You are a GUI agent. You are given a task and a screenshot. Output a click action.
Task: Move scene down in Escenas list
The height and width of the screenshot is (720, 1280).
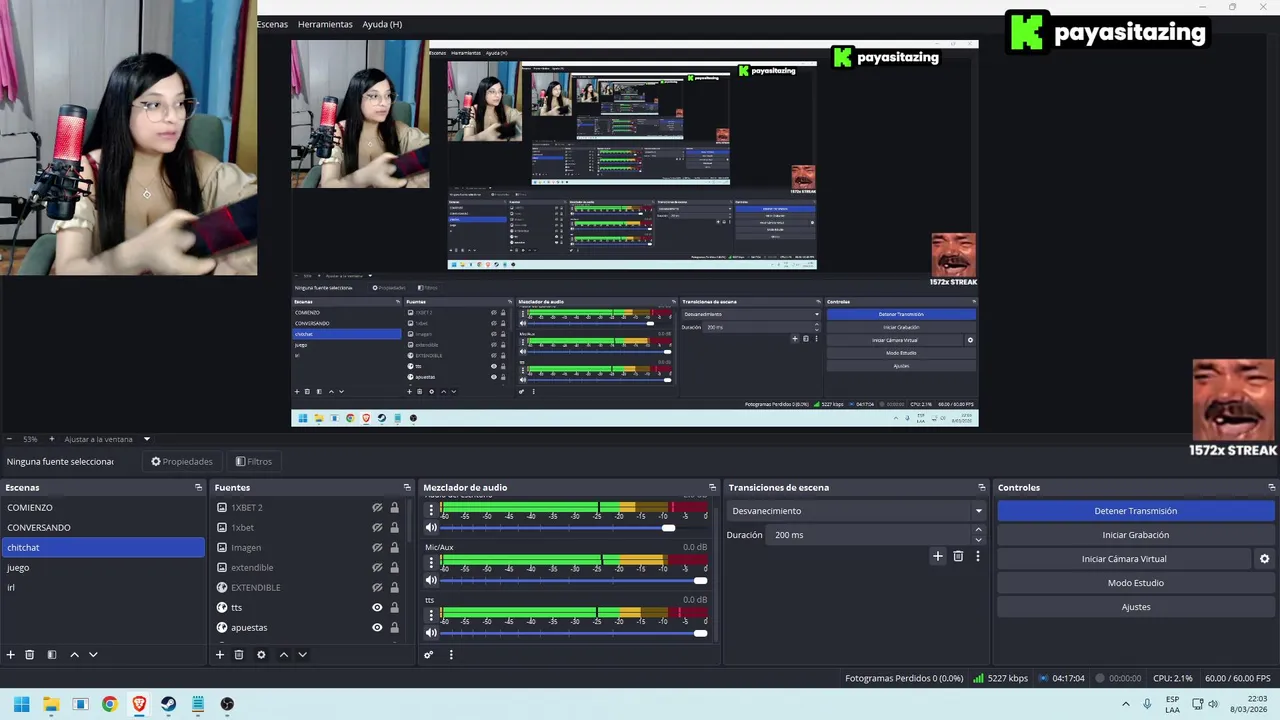(93, 655)
